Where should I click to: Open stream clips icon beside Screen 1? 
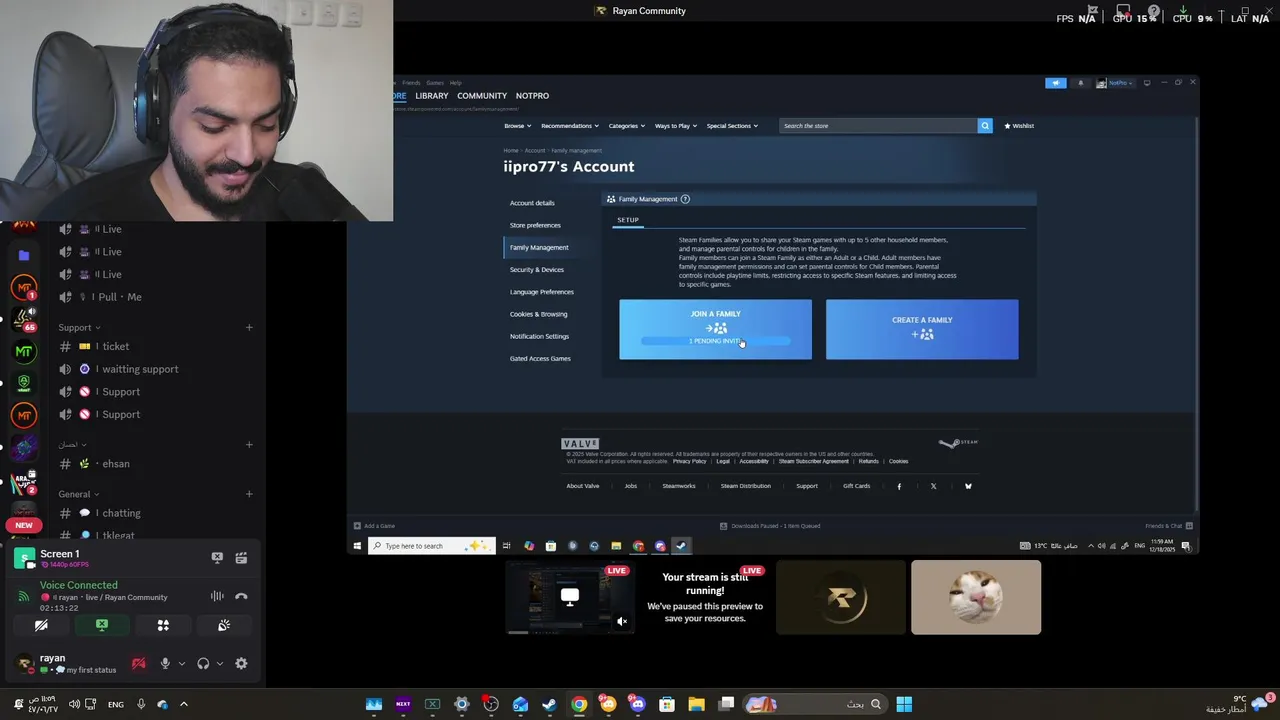coord(241,558)
